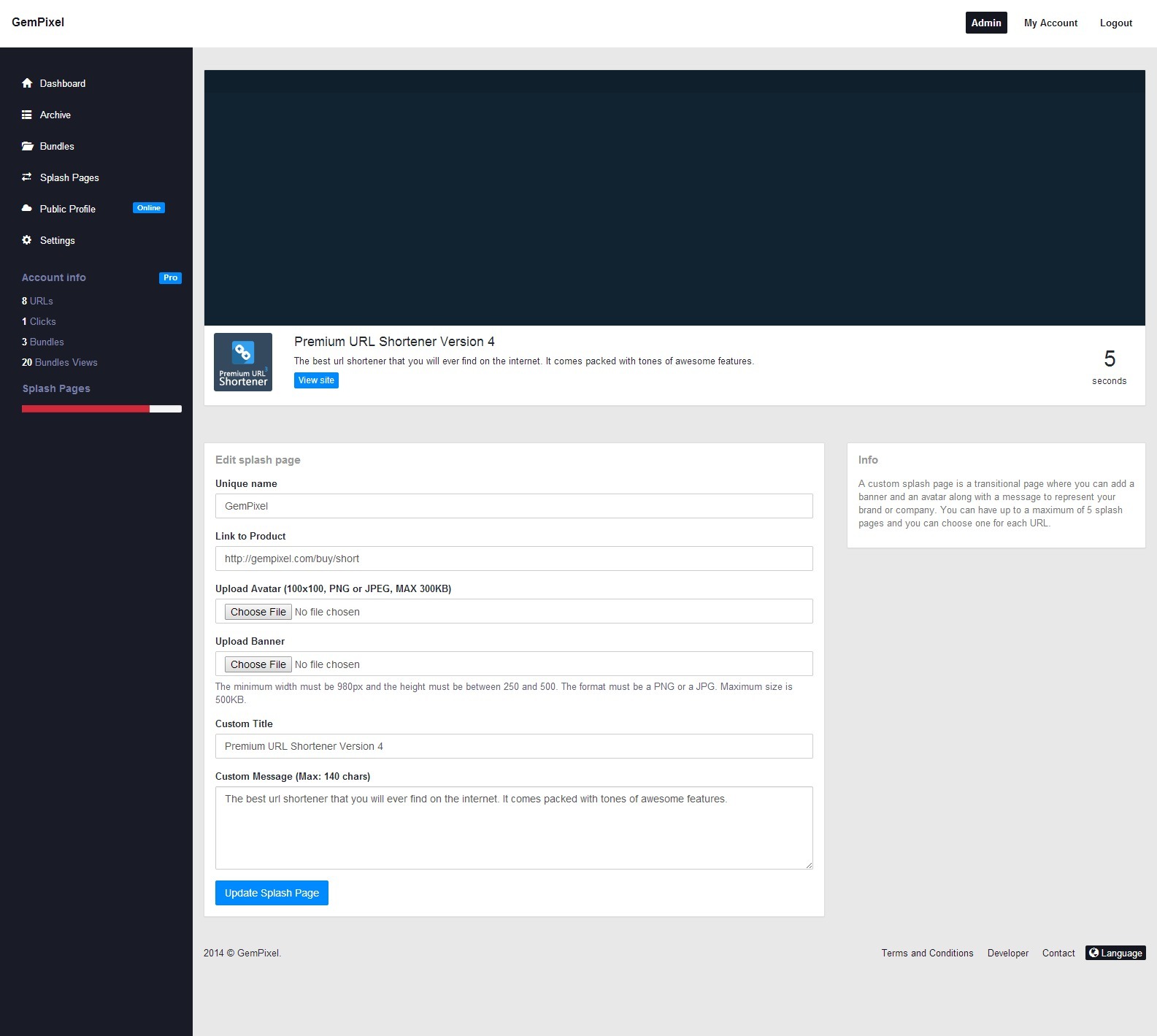Click the Dashboard home icon

27,83
